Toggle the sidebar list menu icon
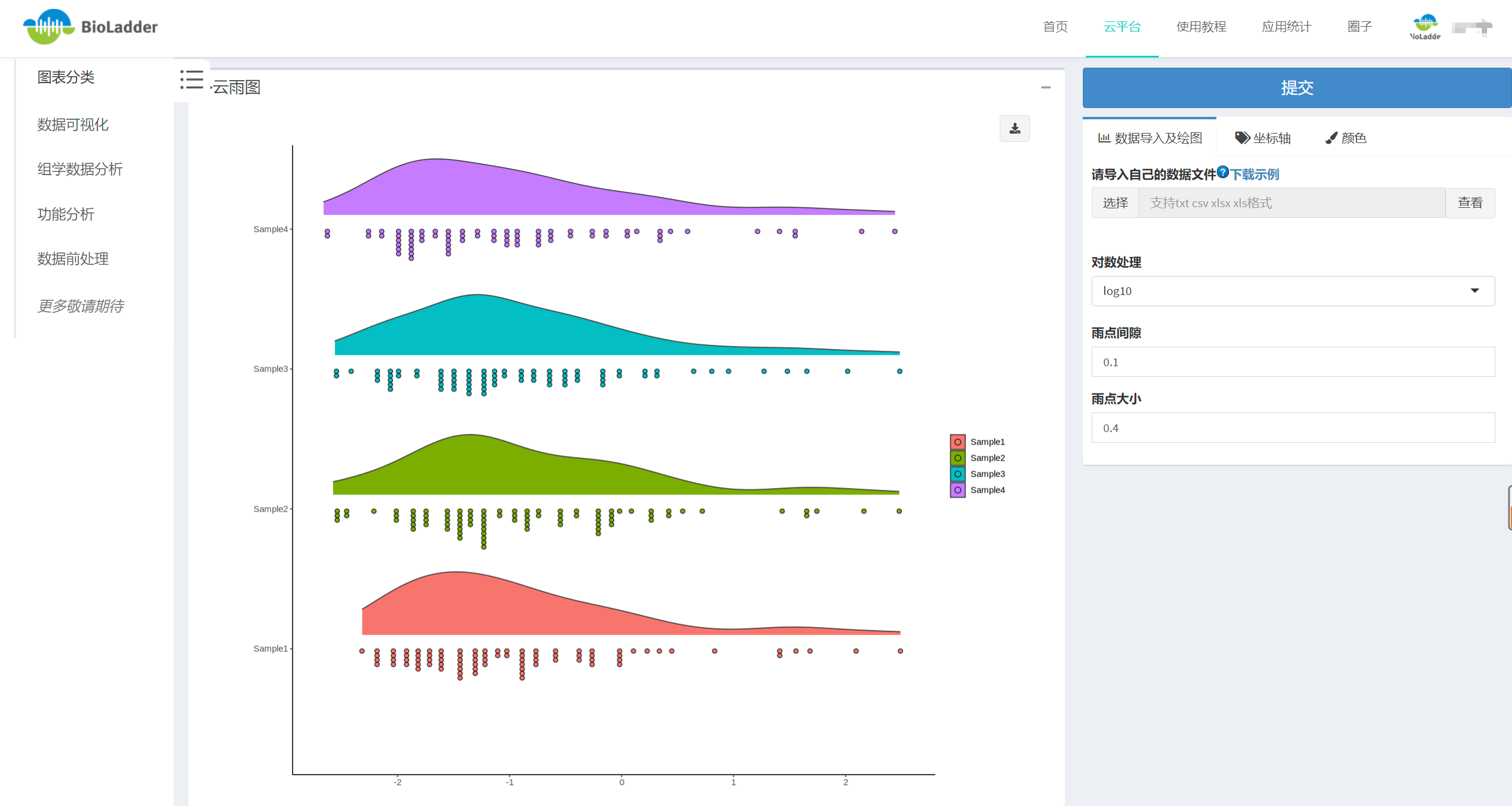 [192, 80]
